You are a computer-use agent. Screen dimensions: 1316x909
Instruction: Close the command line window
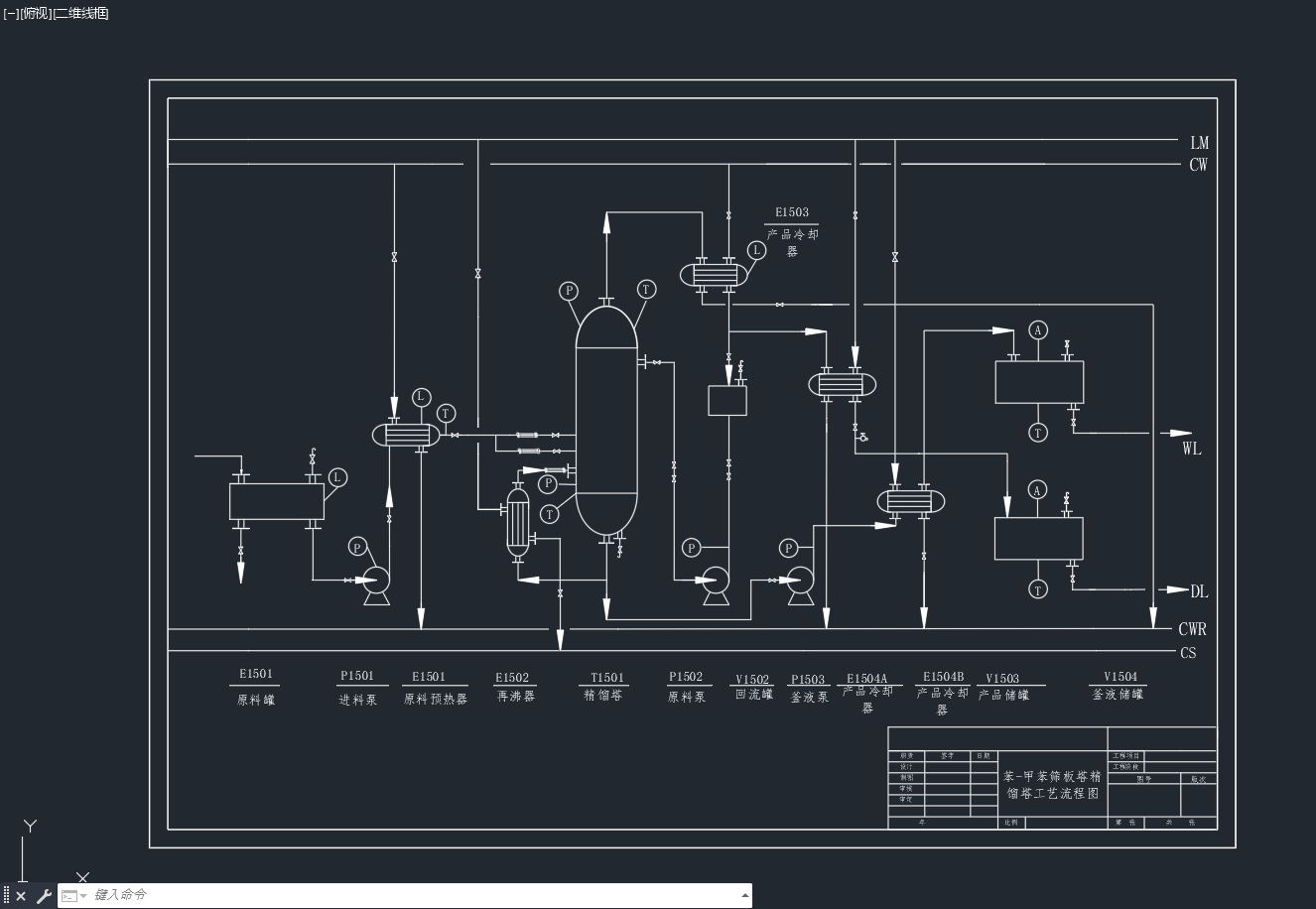click(21, 896)
